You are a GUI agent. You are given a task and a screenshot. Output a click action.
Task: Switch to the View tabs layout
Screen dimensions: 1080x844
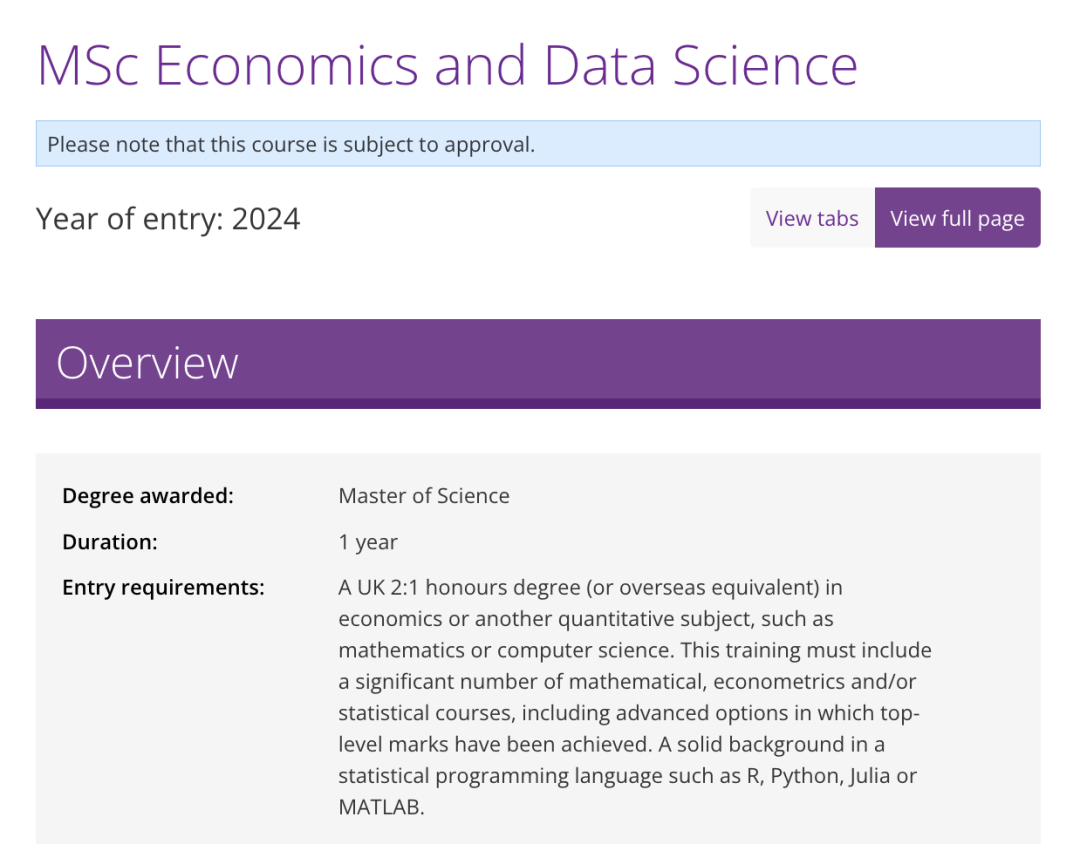pyautogui.click(x=811, y=218)
